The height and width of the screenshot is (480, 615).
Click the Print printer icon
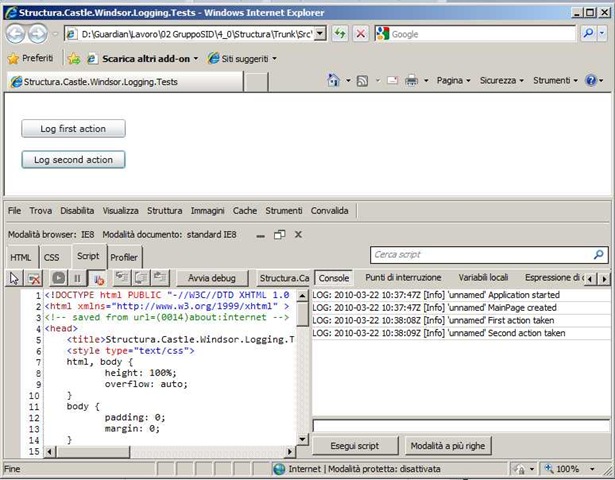pos(411,80)
